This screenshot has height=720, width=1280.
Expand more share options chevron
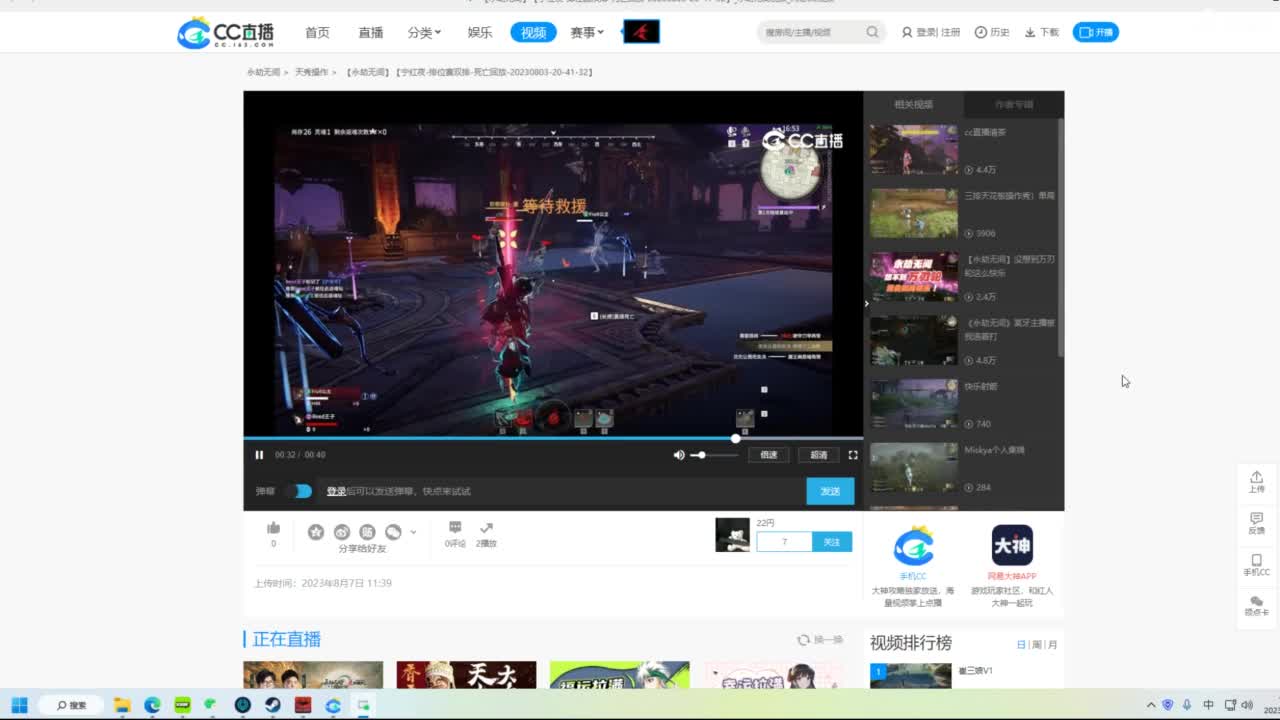[x=413, y=532]
